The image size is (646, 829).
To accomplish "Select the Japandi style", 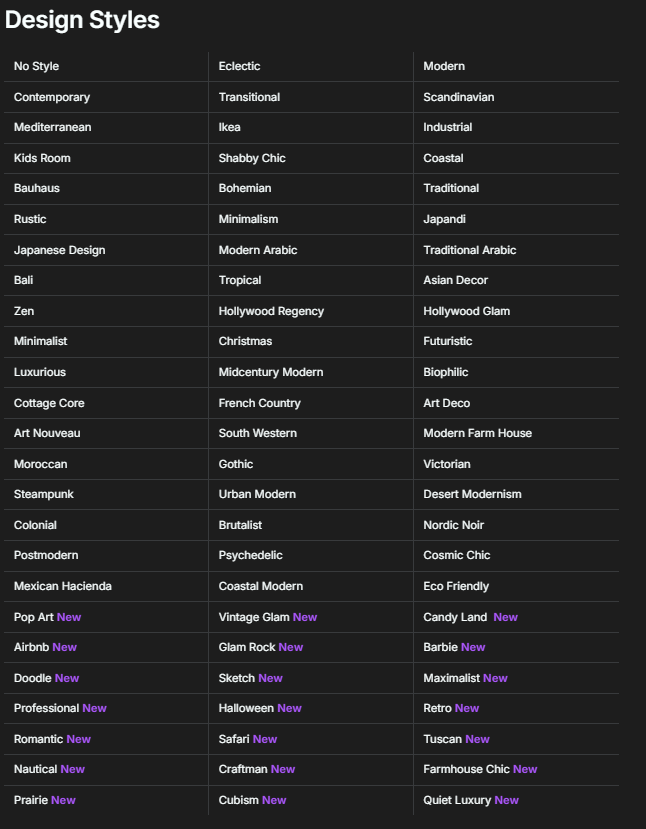I will click(x=444, y=219).
